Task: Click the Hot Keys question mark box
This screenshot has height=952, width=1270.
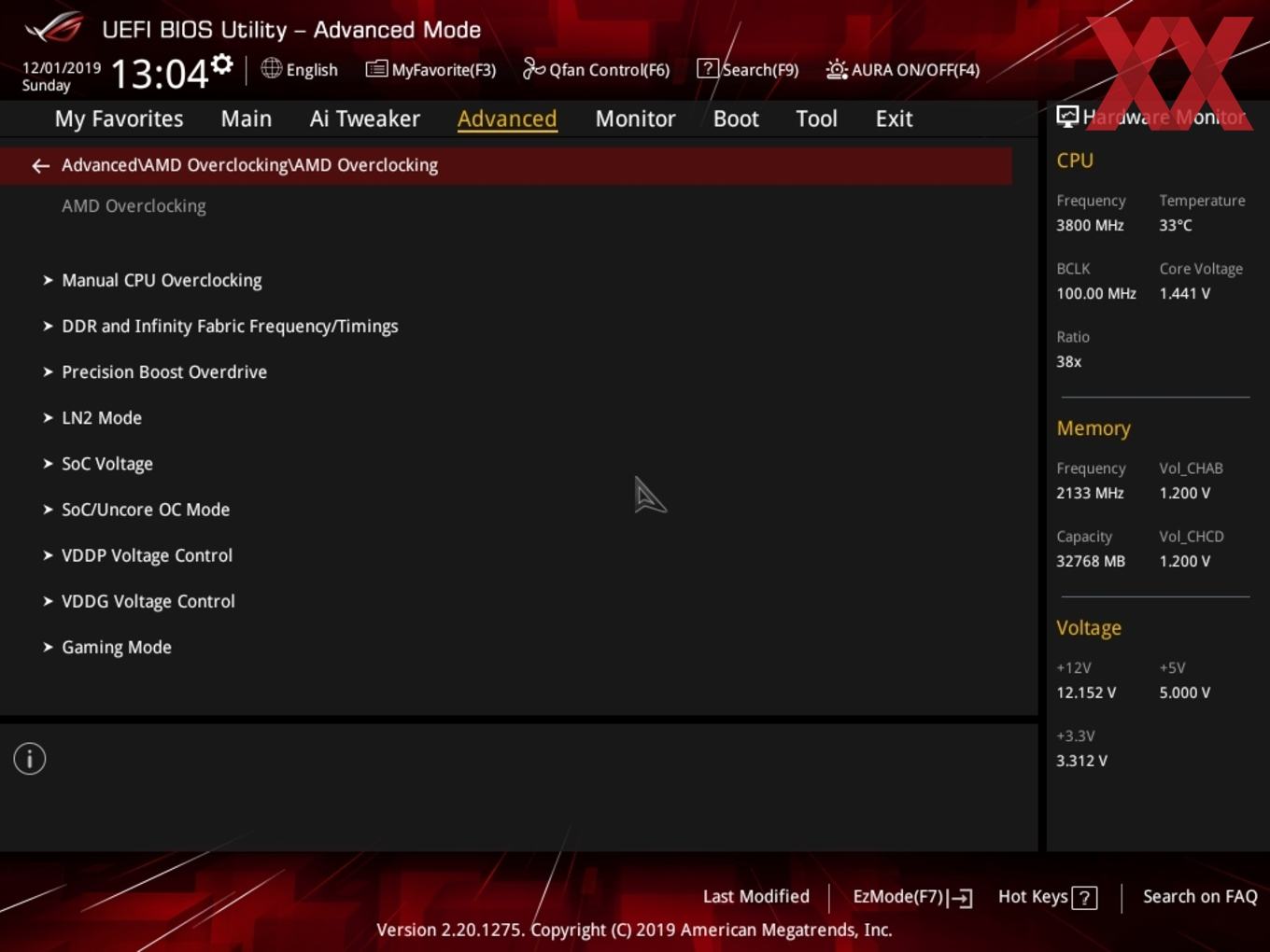Action: pos(1084,898)
